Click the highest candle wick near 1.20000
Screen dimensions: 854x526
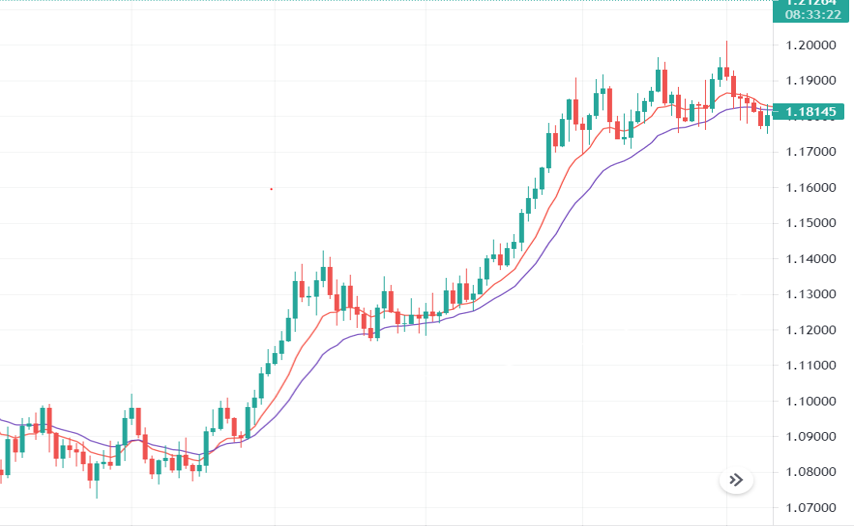(x=727, y=53)
